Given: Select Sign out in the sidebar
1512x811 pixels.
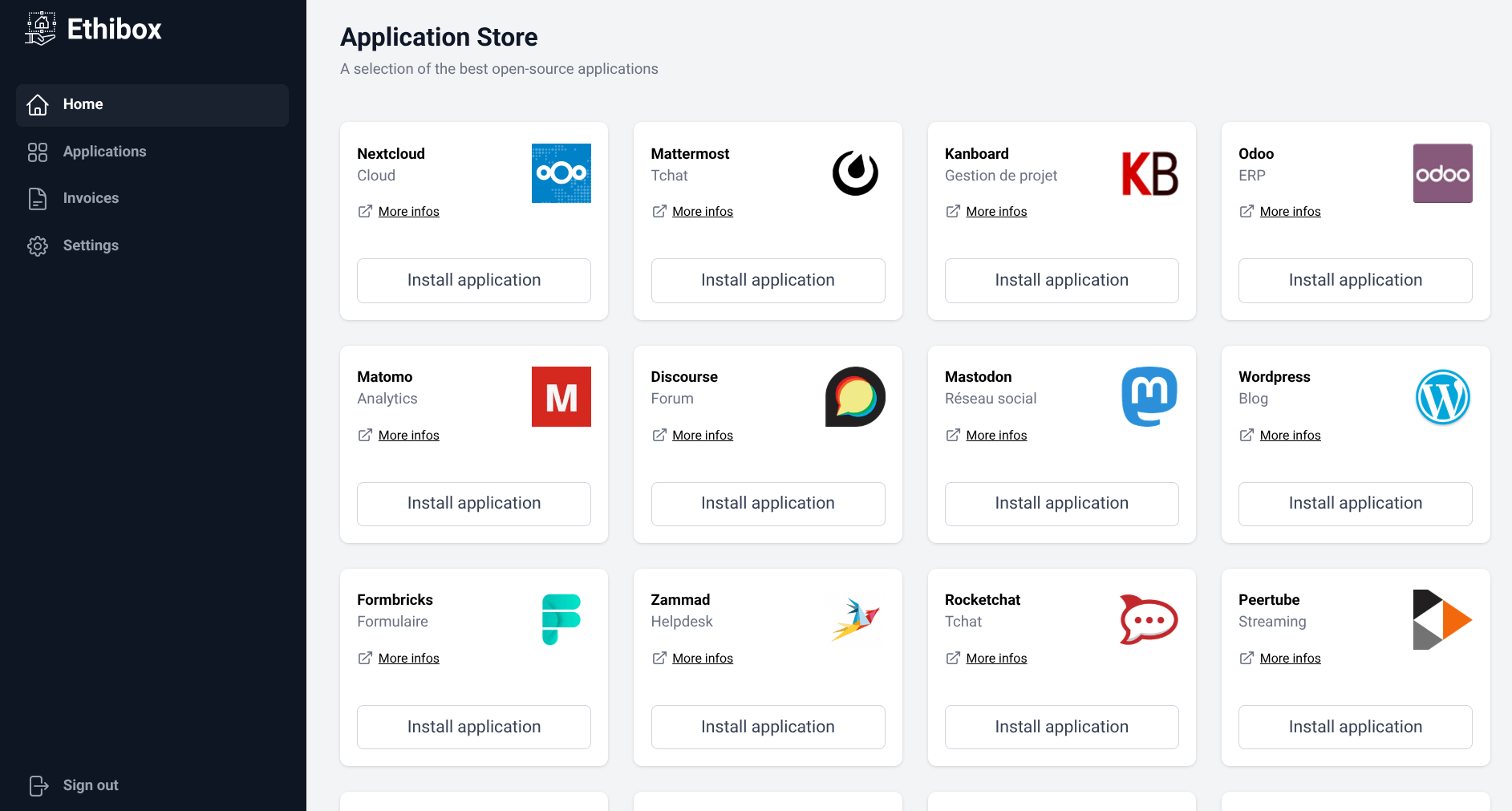Looking at the screenshot, I should [152, 785].
